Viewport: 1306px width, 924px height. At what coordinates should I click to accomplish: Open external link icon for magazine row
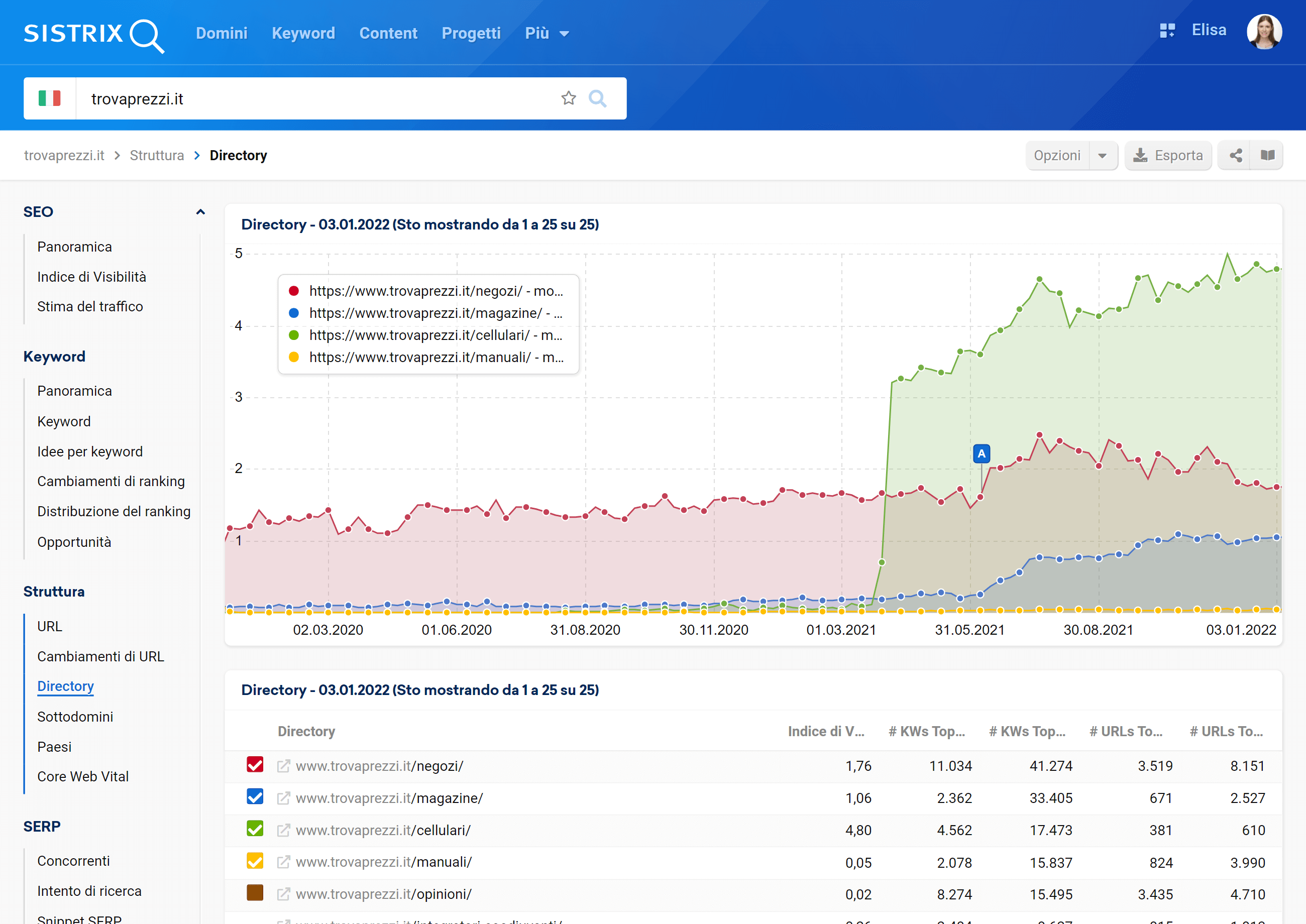click(283, 798)
